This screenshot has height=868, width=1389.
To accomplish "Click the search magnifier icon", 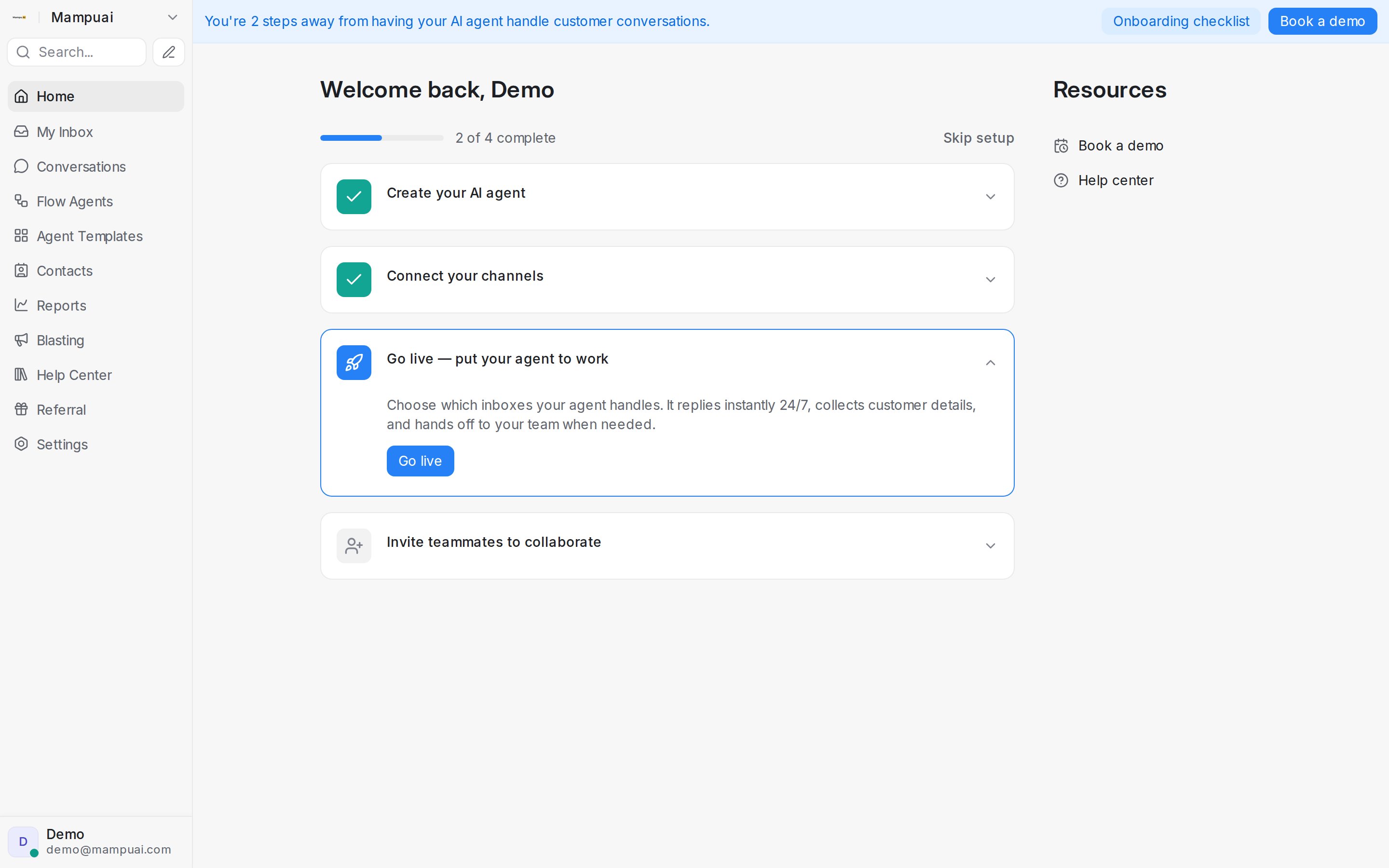I will [23, 52].
